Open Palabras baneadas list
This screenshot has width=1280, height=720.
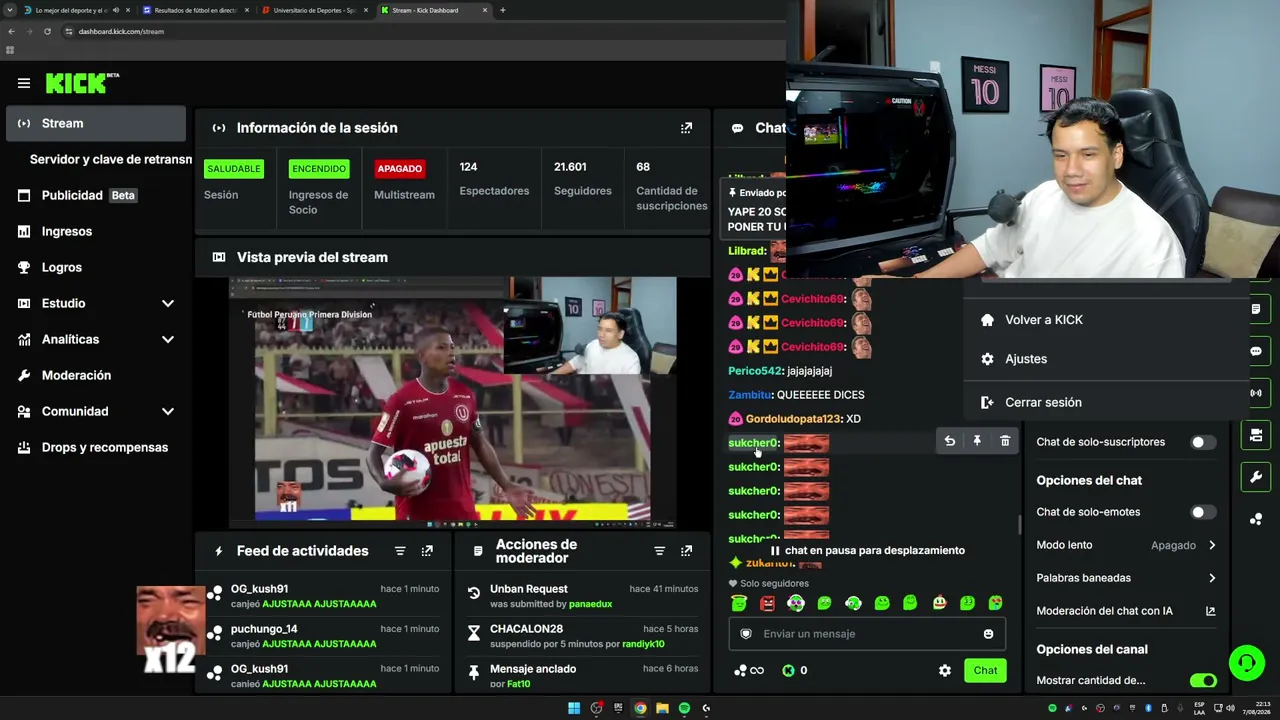click(1126, 578)
